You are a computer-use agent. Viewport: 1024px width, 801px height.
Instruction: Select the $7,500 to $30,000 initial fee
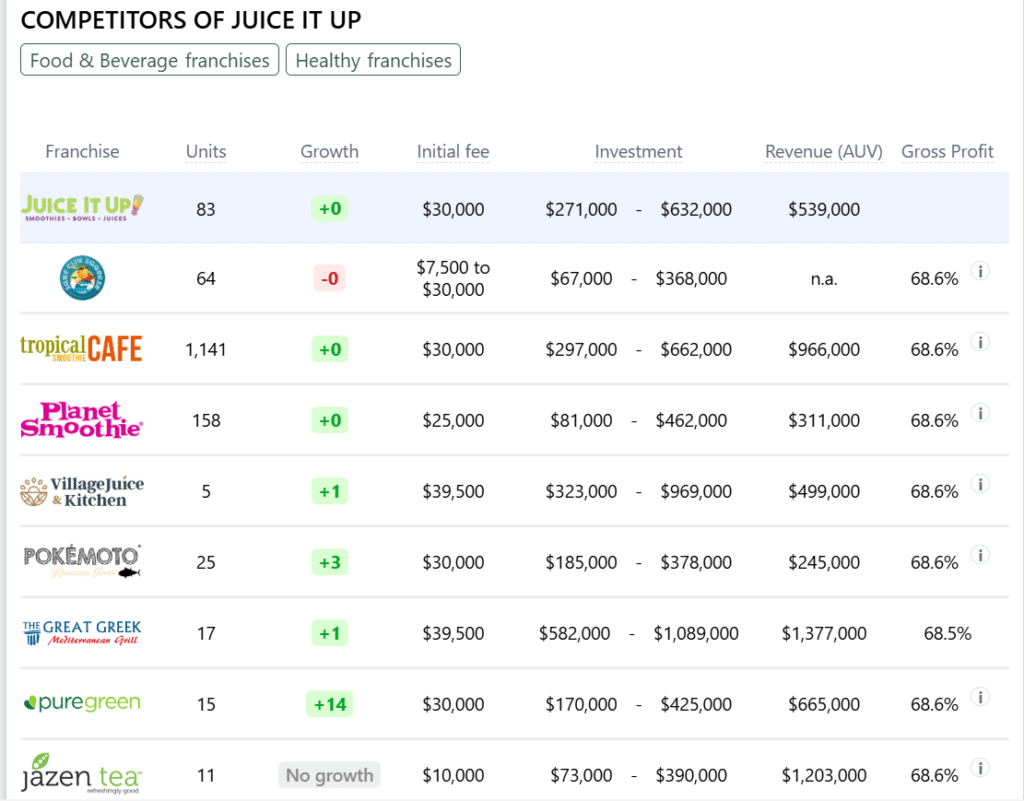[453, 278]
